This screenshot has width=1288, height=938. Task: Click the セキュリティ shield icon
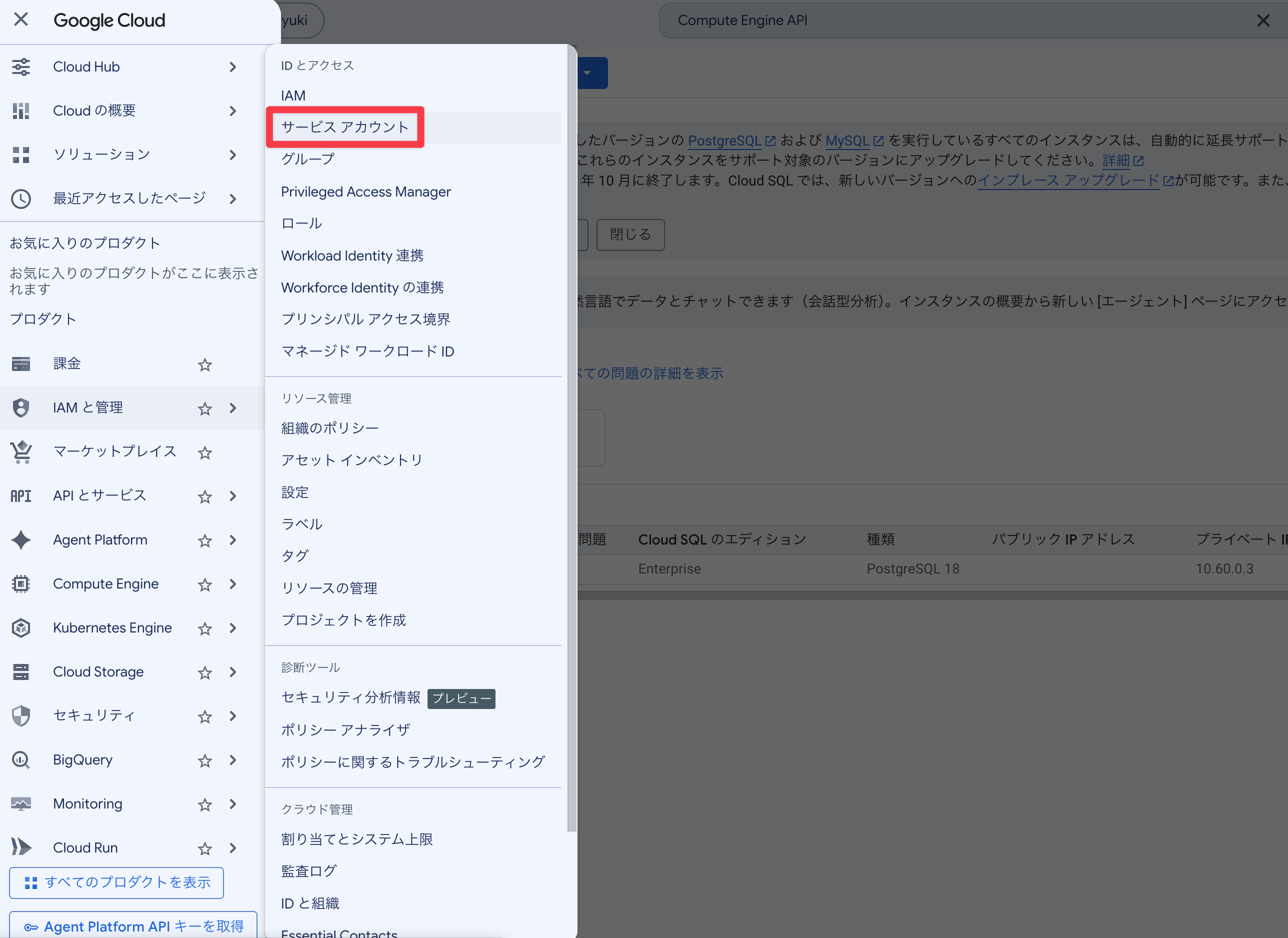click(x=21, y=716)
